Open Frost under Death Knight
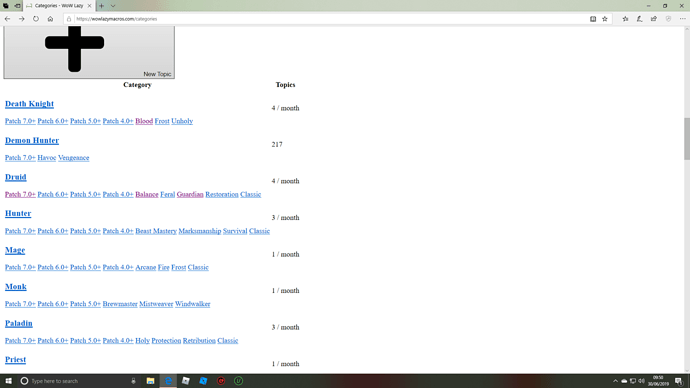 click(x=162, y=121)
